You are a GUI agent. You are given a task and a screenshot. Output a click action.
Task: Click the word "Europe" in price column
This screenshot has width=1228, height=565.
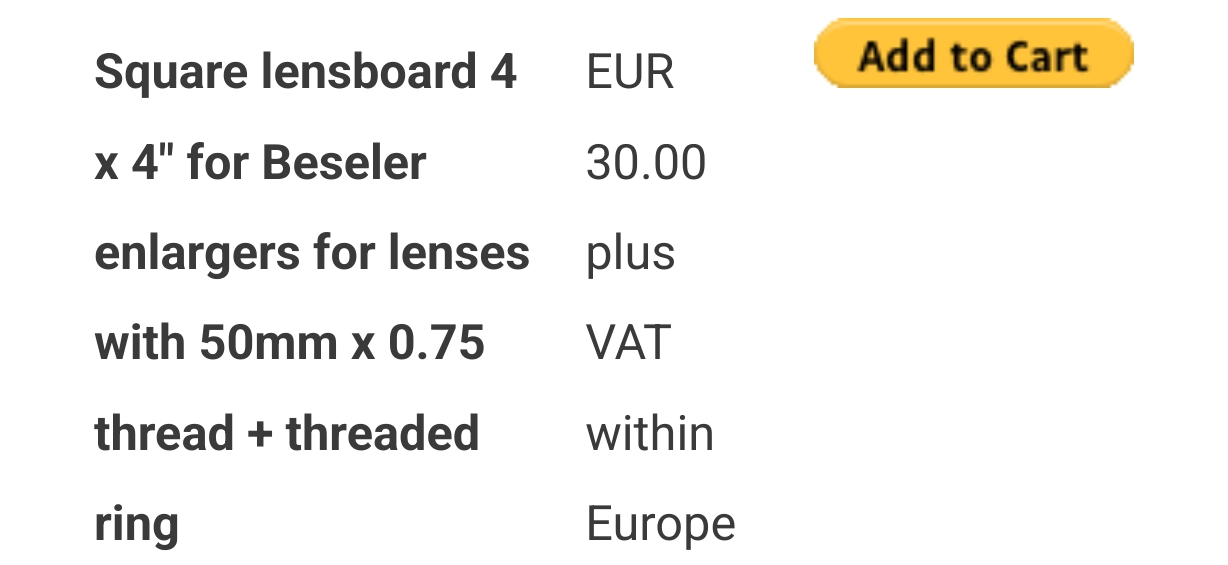pyautogui.click(x=660, y=525)
